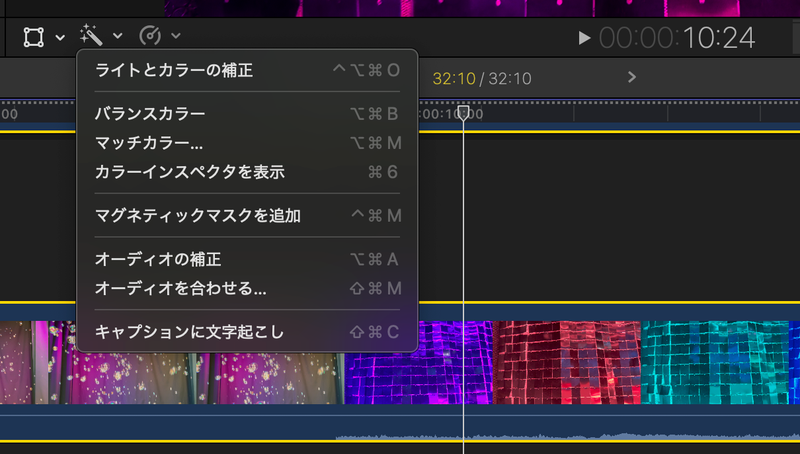Open the retime options chevron

pyautogui.click(x=176, y=36)
